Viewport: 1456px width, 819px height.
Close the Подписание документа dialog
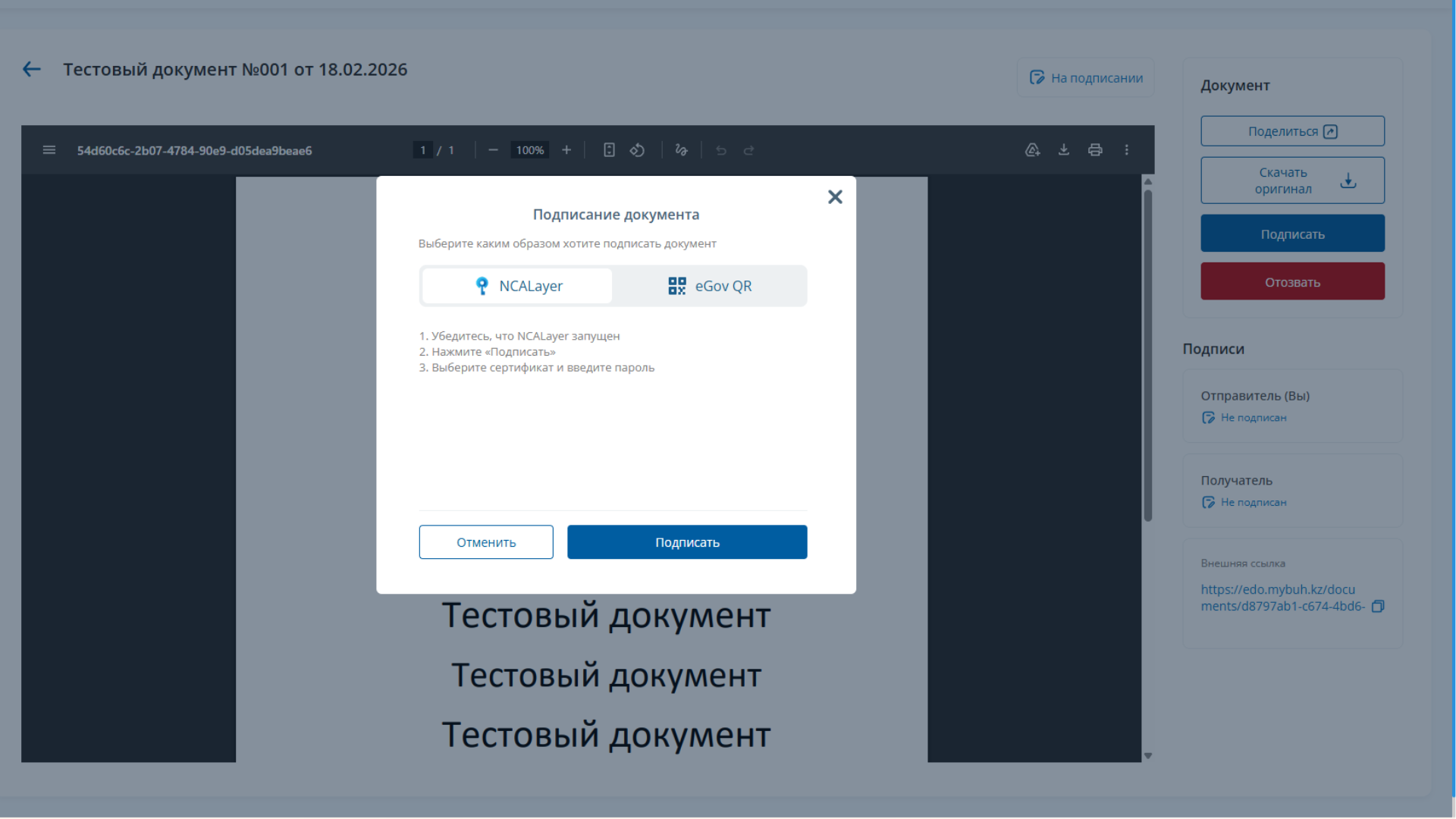tap(835, 196)
